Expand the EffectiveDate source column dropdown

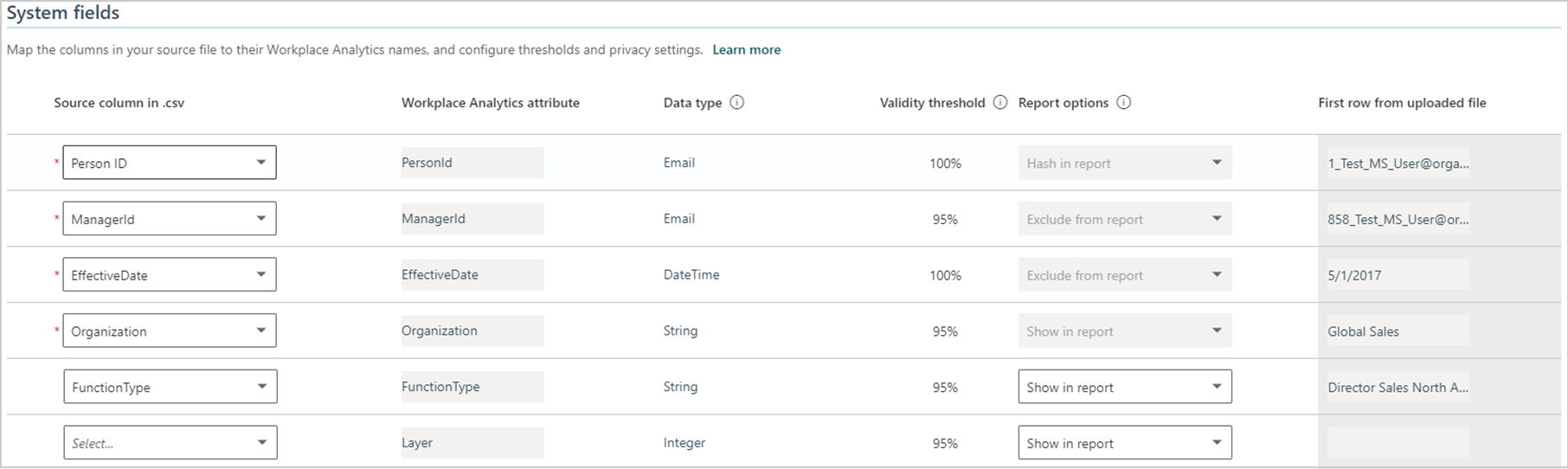point(170,275)
